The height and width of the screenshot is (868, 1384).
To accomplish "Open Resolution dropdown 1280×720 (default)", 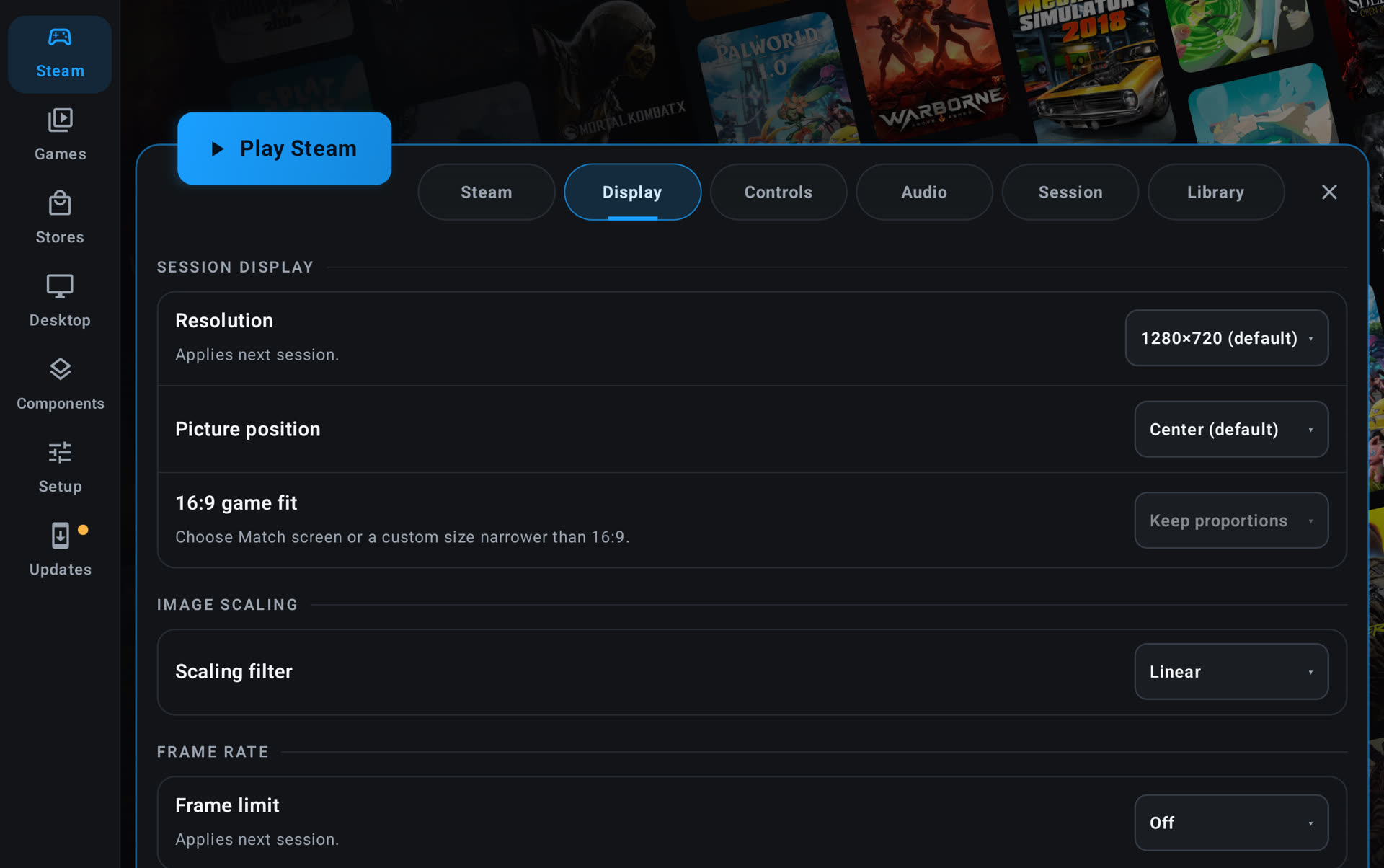I will pyautogui.click(x=1226, y=338).
